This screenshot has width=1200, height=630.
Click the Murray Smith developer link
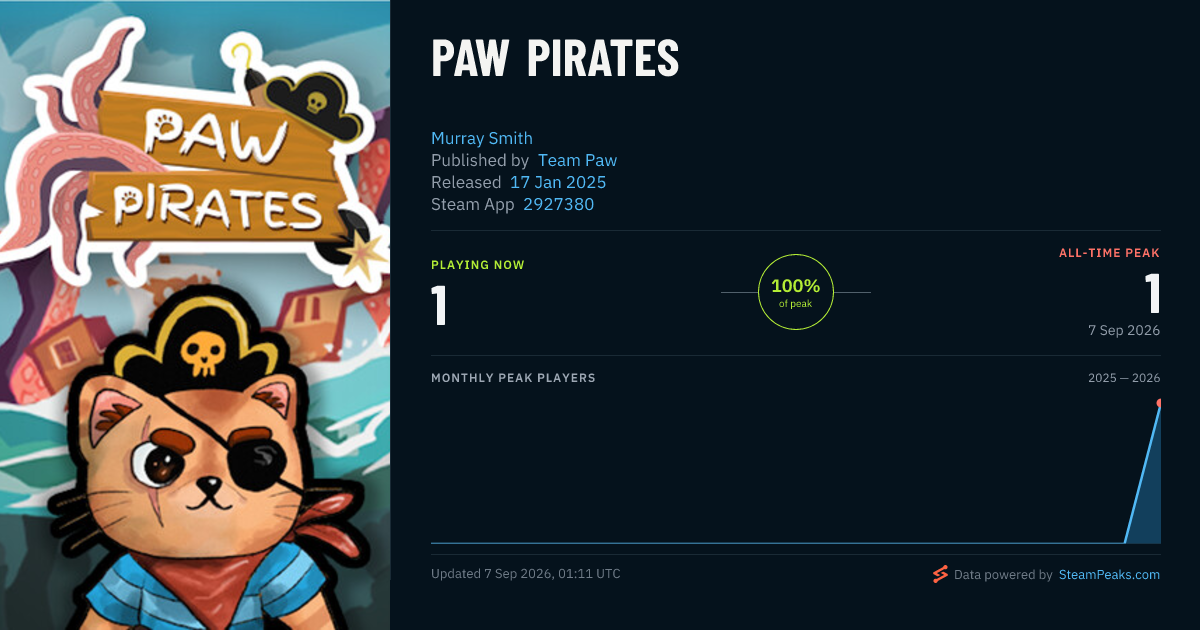(x=482, y=138)
